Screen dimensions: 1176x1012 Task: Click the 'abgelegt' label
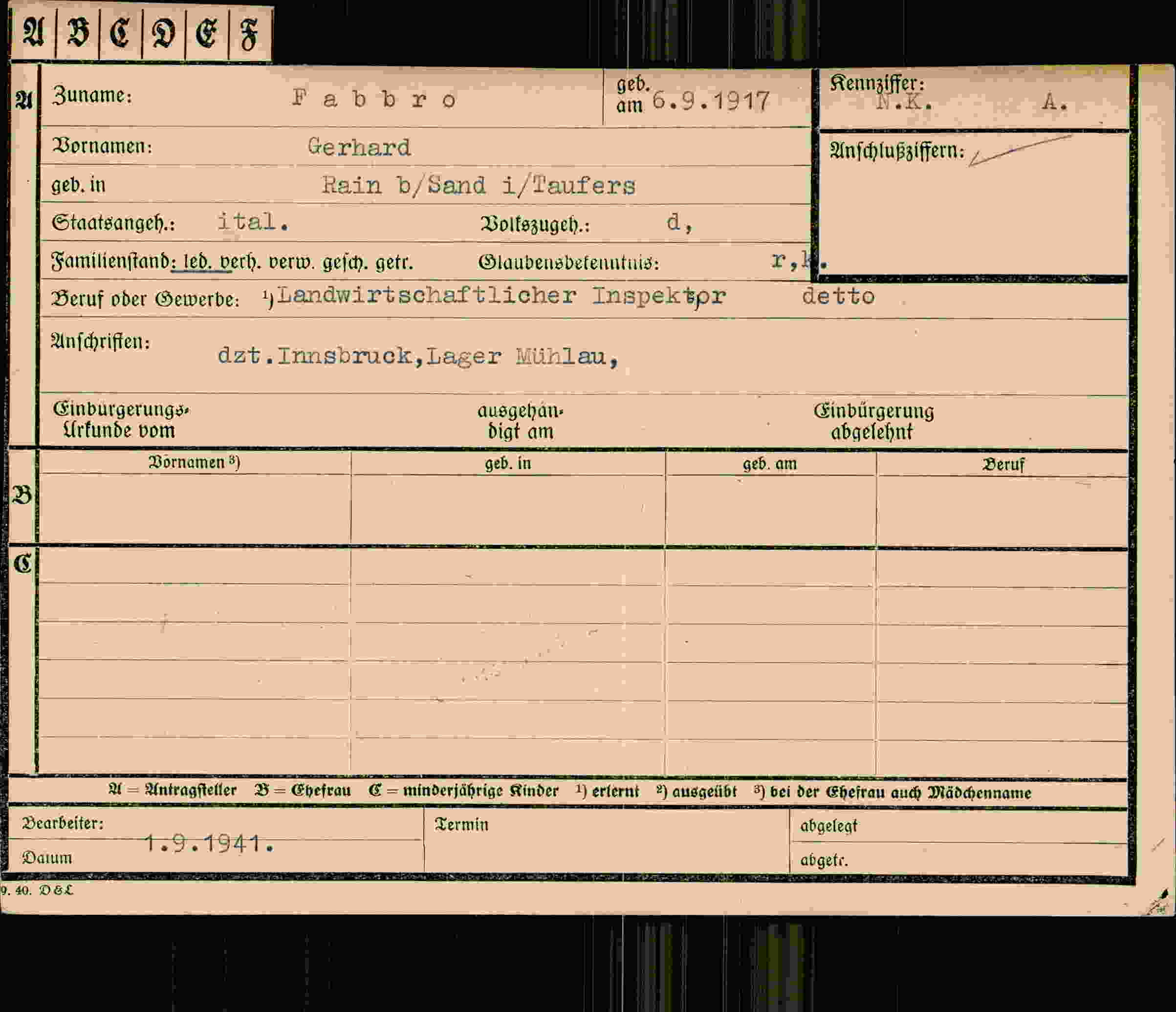(x=828, y=826)
